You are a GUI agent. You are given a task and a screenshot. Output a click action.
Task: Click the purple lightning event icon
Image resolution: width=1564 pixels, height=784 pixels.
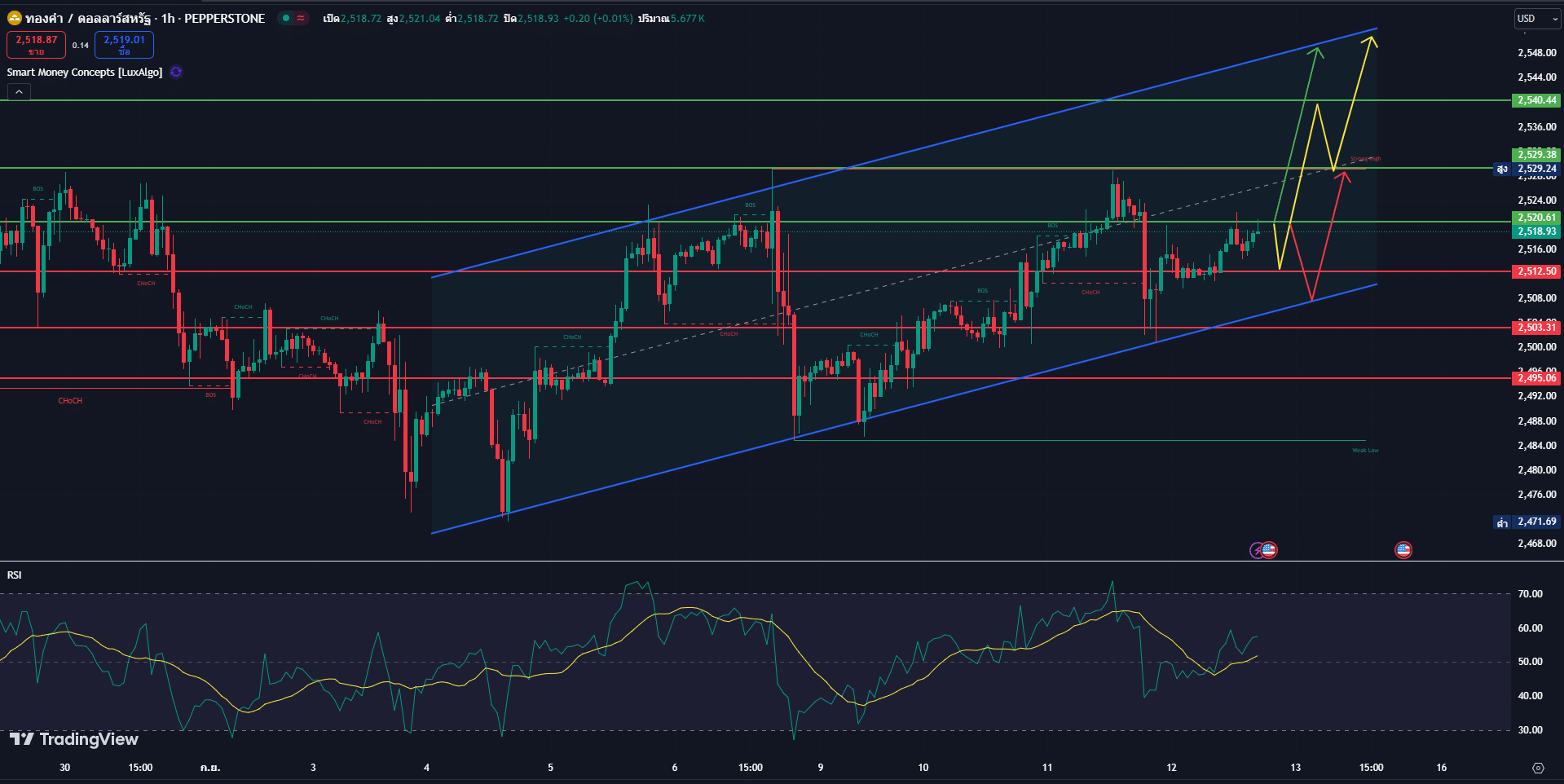(1257, 550)
